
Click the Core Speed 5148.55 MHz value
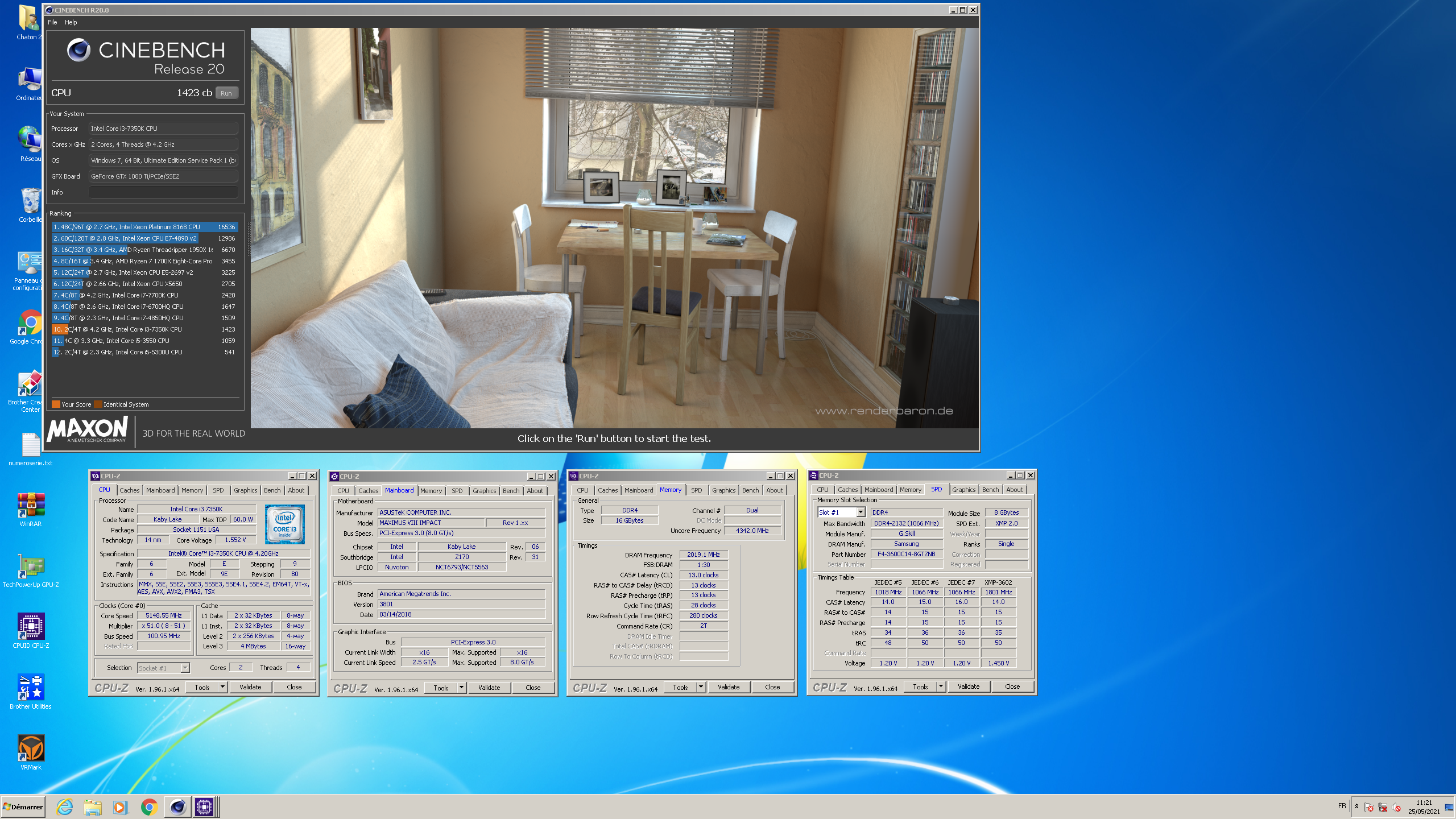[x=164, y=615]
